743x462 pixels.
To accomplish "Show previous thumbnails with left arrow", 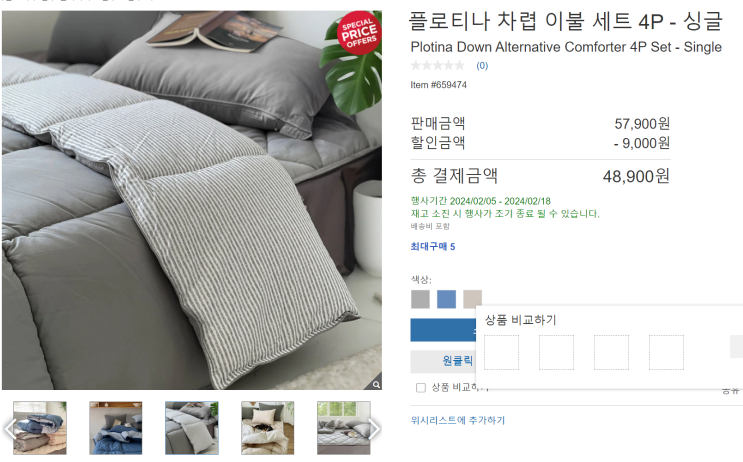I will [9, 428].
